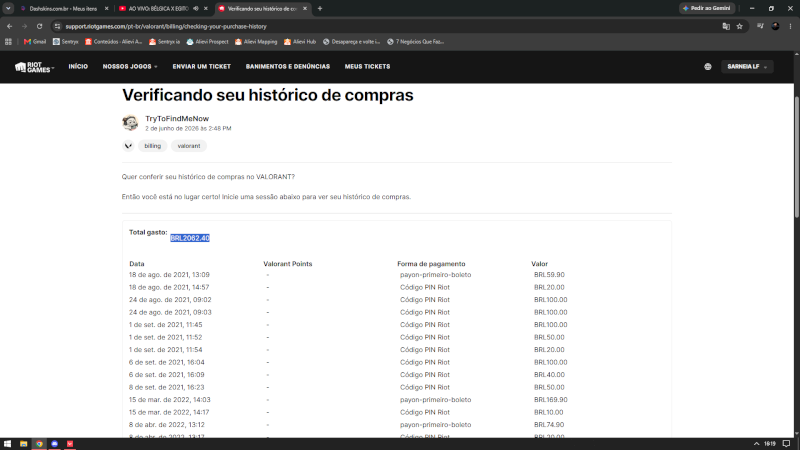Click the Data column header
Image resolution: width=800 pixels, height=450 pixels.
[x=137, y=264]
